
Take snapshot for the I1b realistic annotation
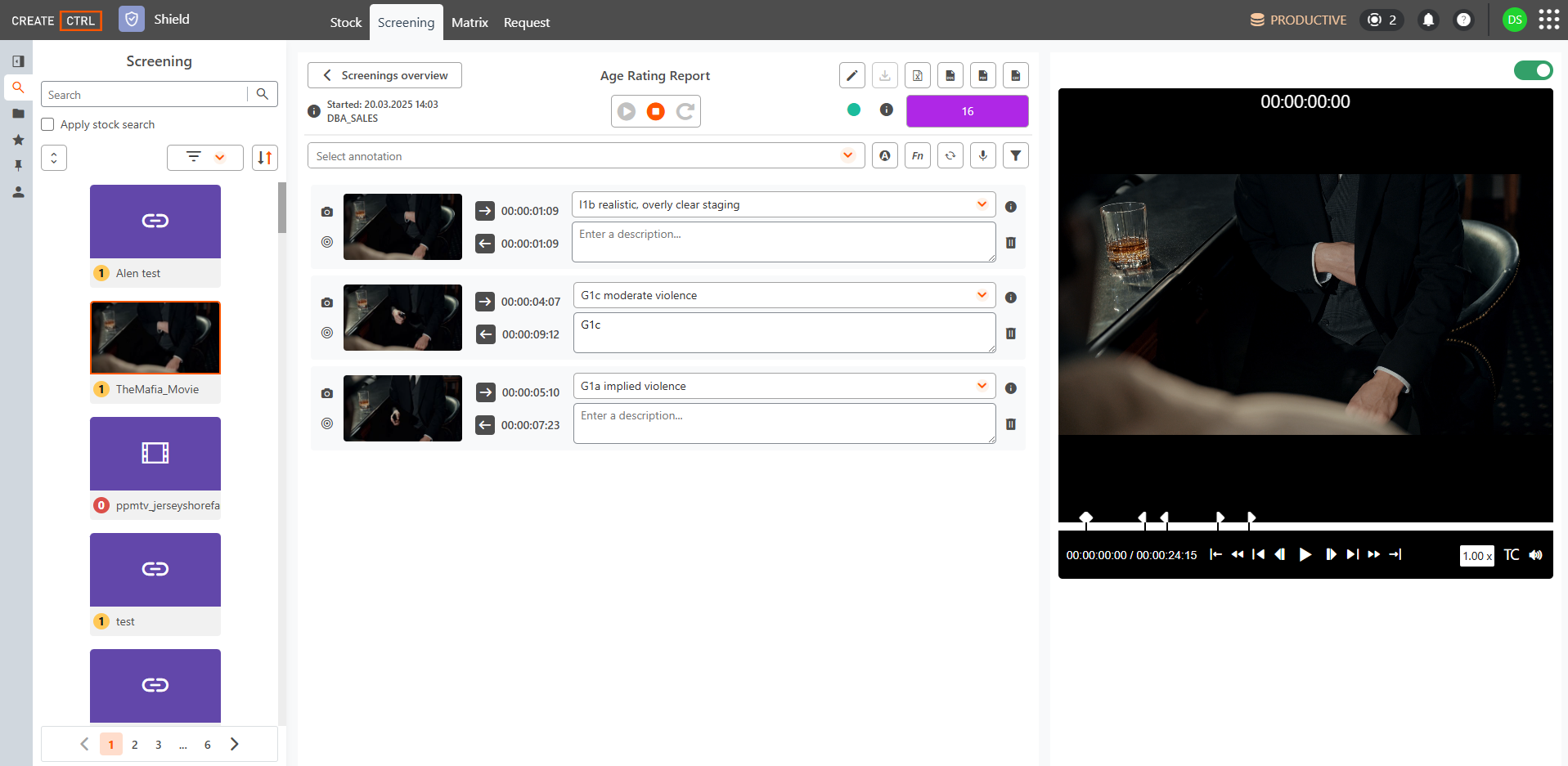(327, 212)
